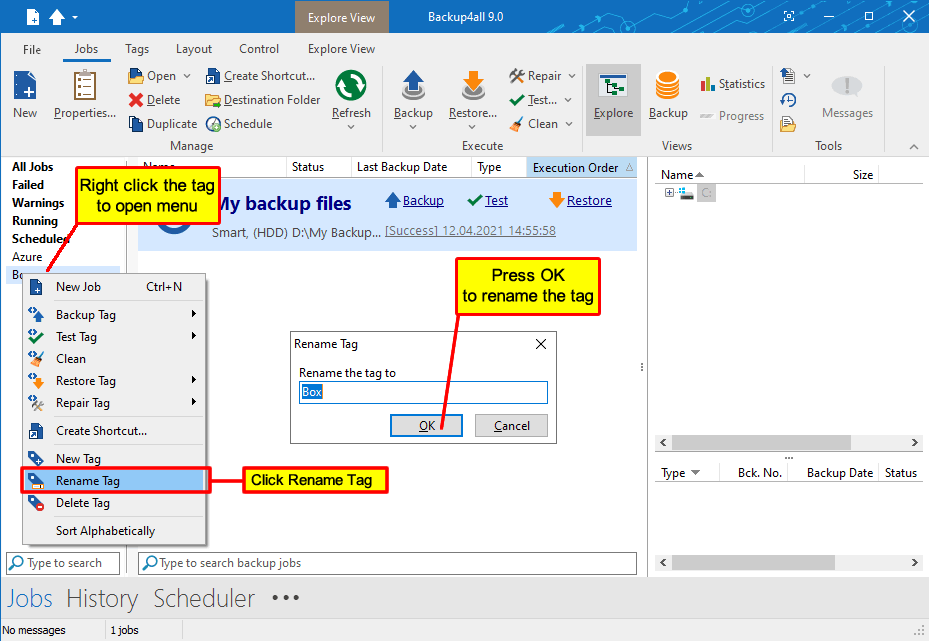Open the title bar quick access dropdown arrow
929x641 pixels.
coord(75,18)
